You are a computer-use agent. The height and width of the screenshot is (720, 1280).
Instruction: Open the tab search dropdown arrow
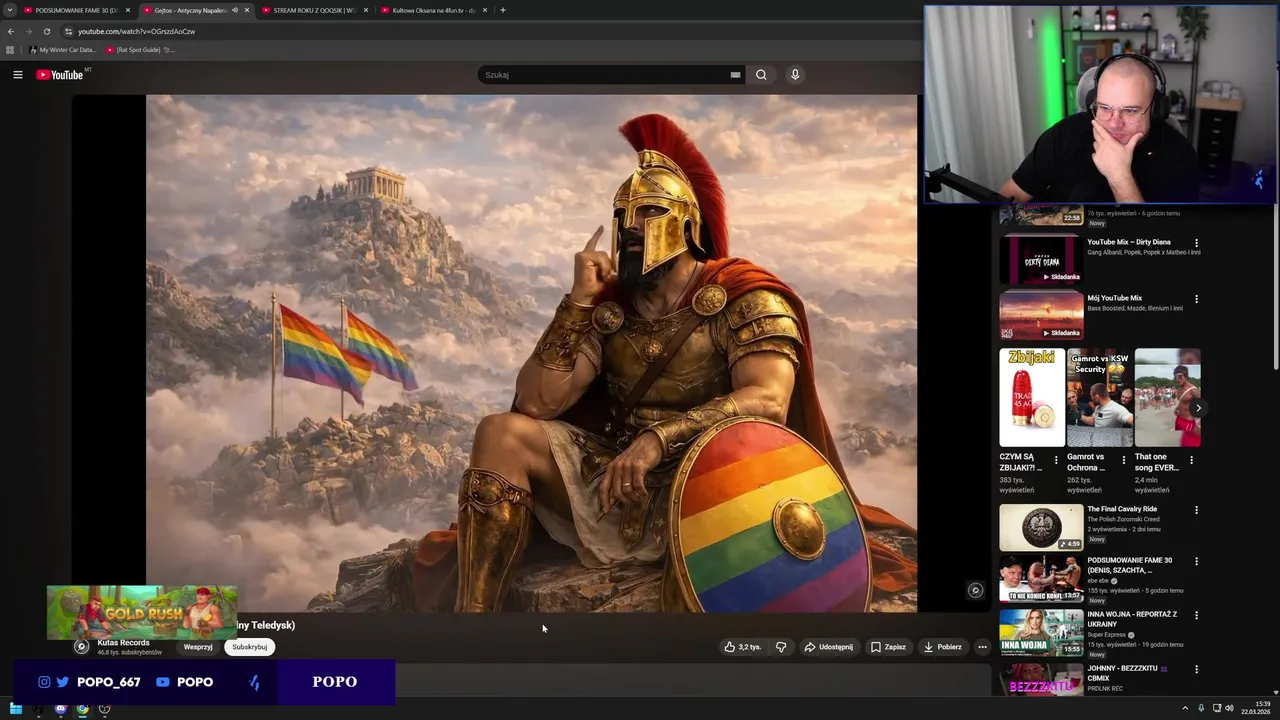[9, 10]
